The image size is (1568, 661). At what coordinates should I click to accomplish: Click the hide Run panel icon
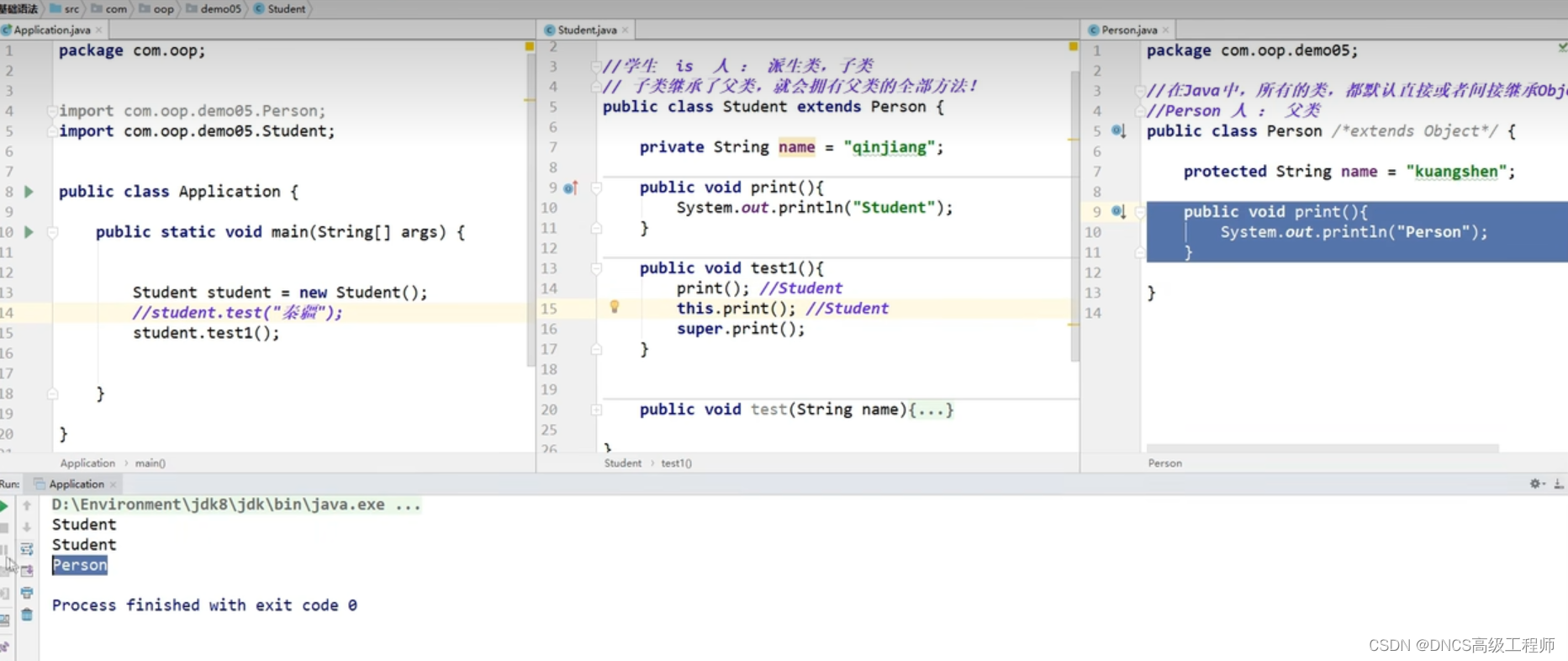coord(1559,484)
